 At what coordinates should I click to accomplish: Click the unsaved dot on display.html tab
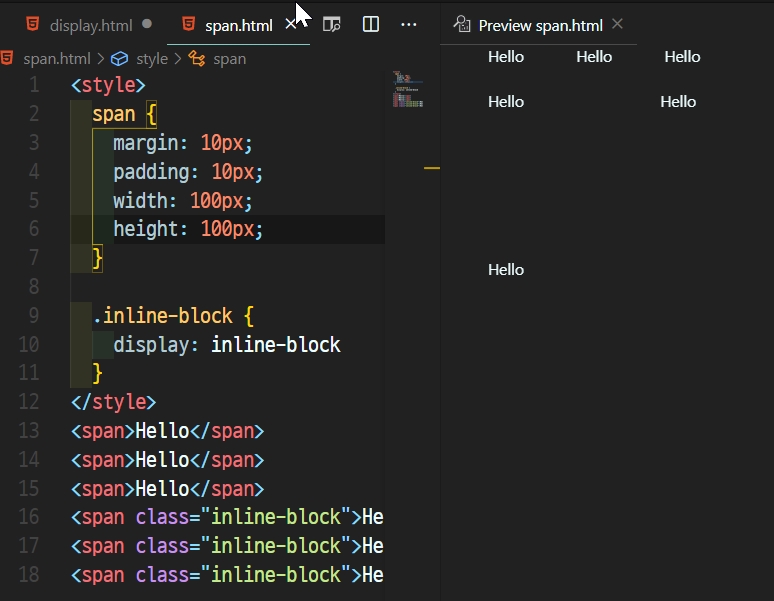tap(147, 24)
